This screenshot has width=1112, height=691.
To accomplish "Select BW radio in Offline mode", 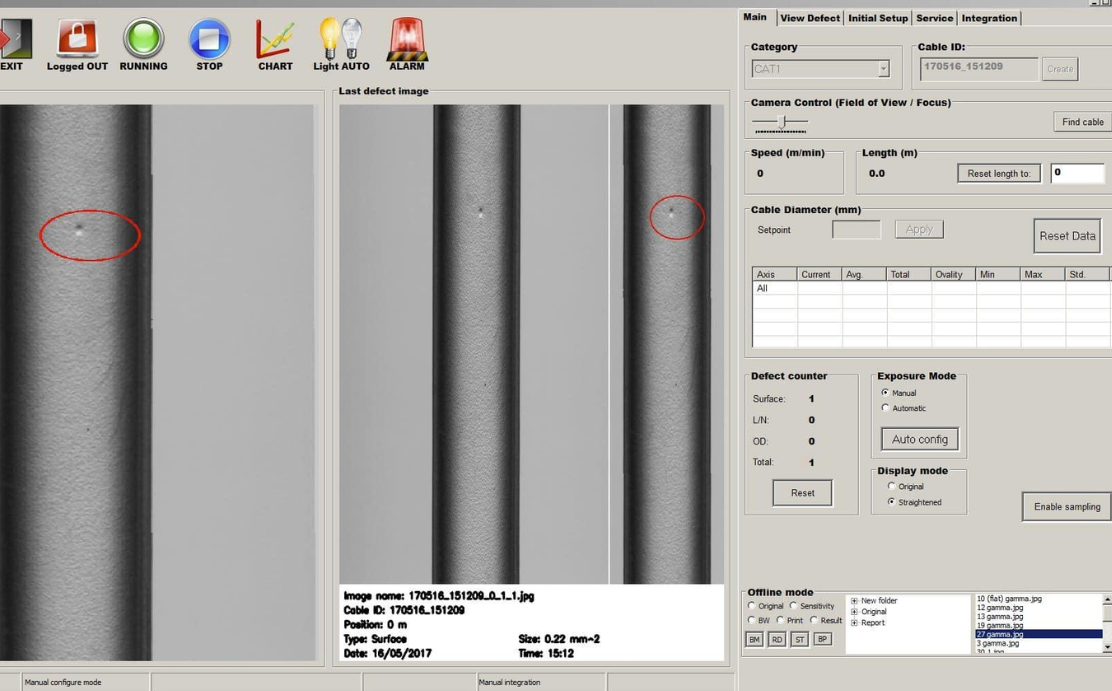I will click(752, 620).
